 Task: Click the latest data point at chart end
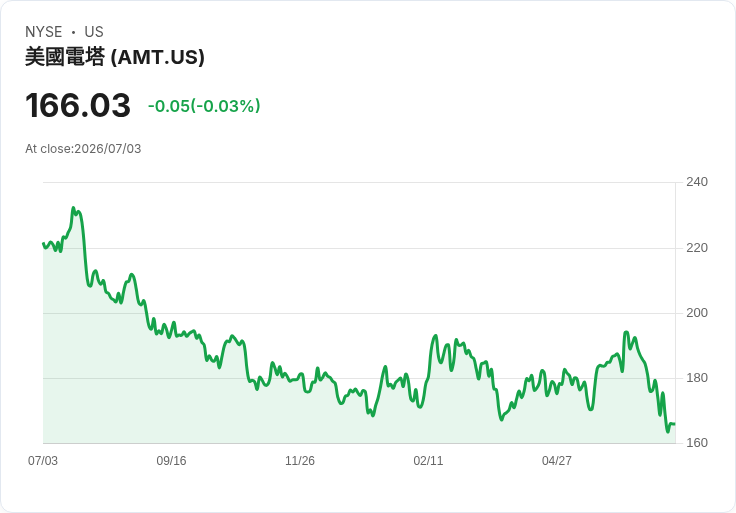tap(675, 424)
